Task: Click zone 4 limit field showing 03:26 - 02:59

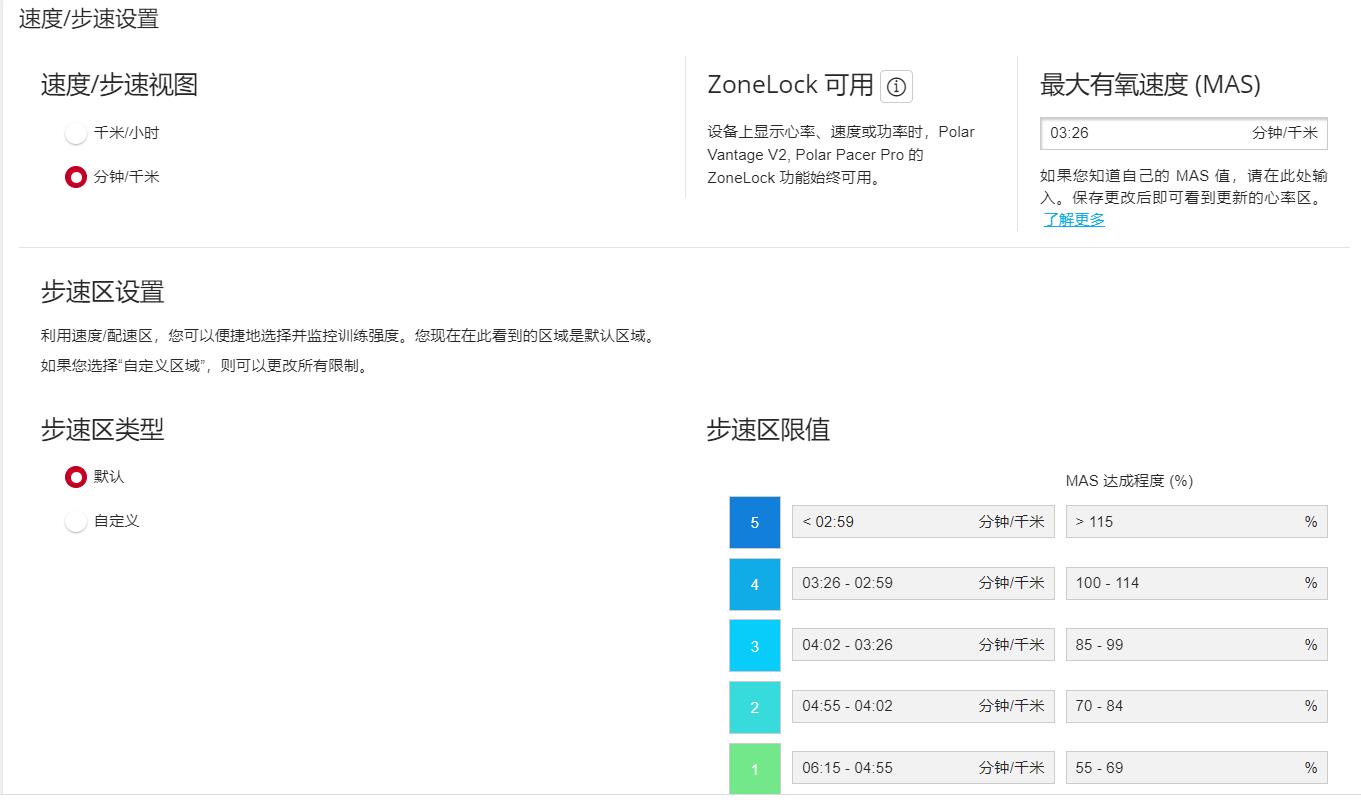Action: [x=922, y=583]
